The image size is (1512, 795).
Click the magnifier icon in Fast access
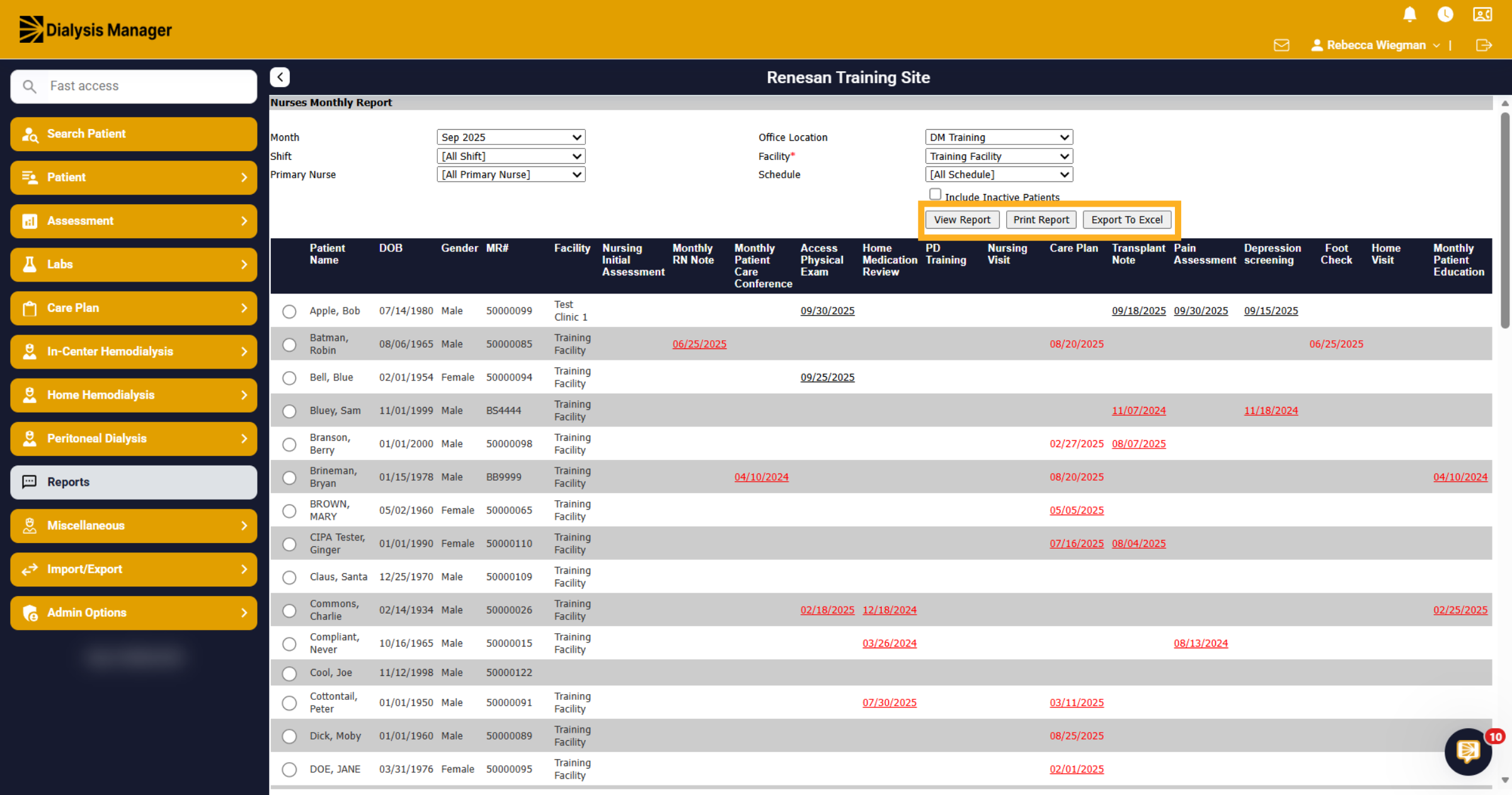point(30,86)
